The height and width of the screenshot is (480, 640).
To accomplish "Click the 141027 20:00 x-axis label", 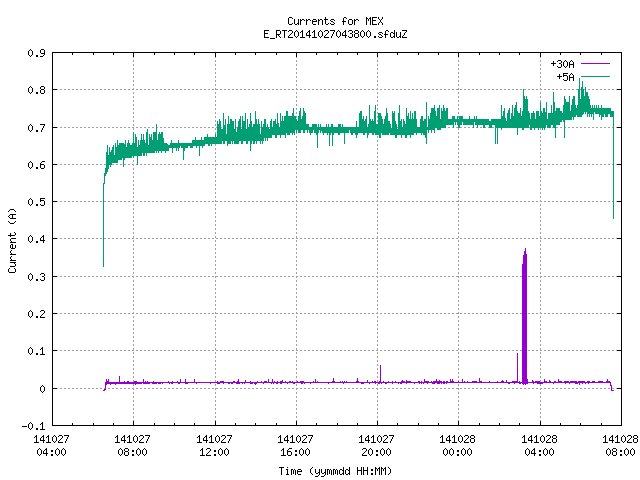I will pos(376,446).
